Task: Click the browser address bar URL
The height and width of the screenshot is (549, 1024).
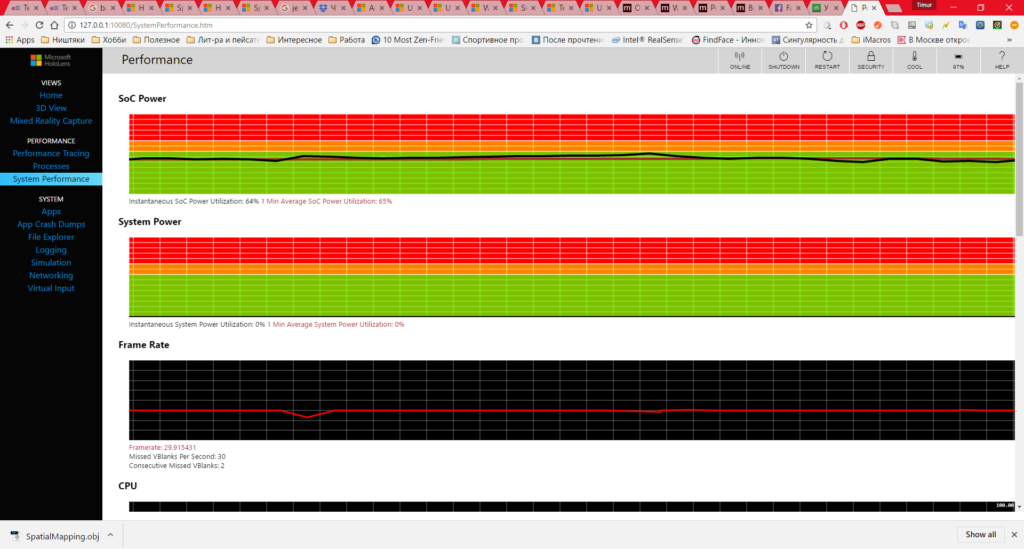Action: [146, 25]
